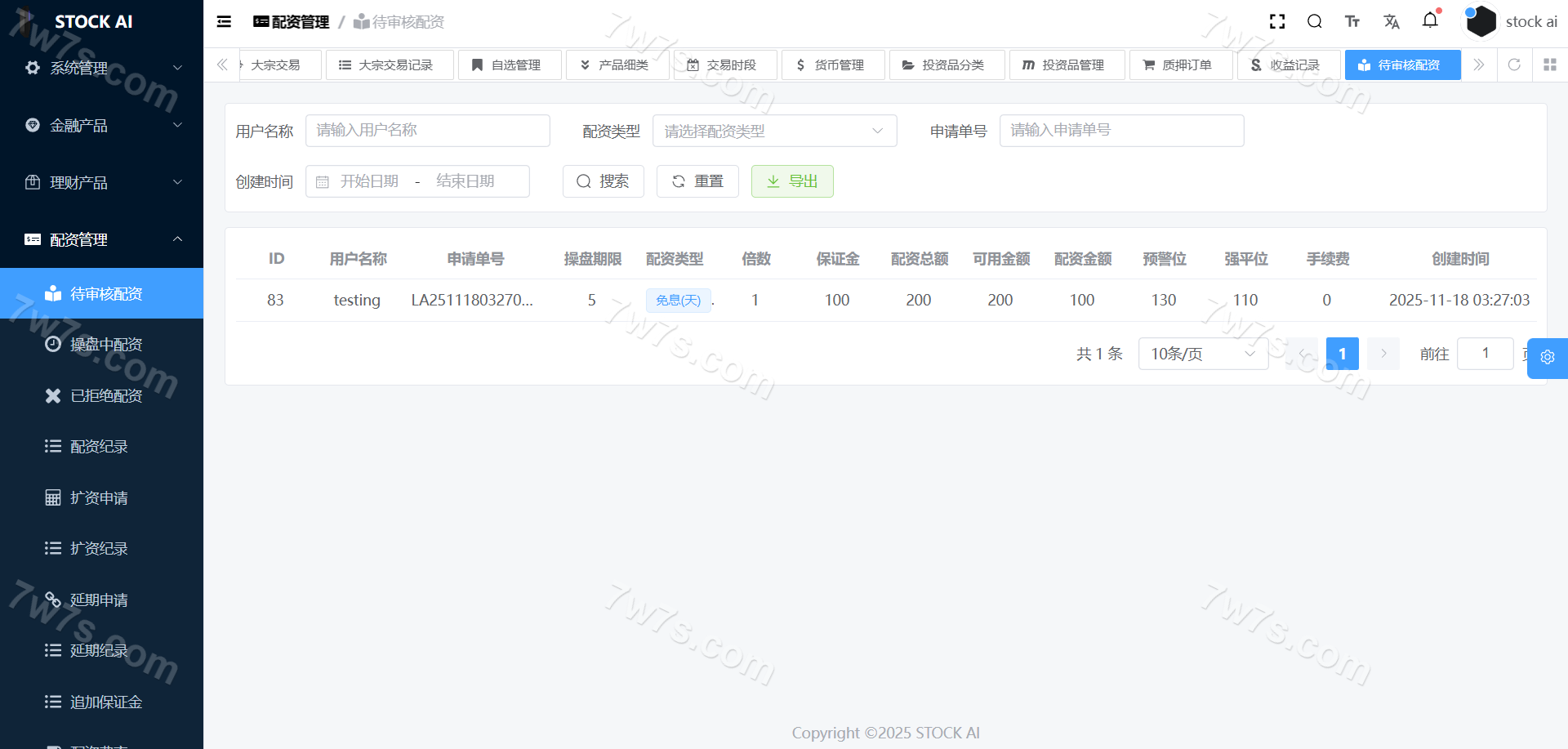Open notifications bell
The height and width of the screenshot is (749, 1568).
[x=1430, y=20]
